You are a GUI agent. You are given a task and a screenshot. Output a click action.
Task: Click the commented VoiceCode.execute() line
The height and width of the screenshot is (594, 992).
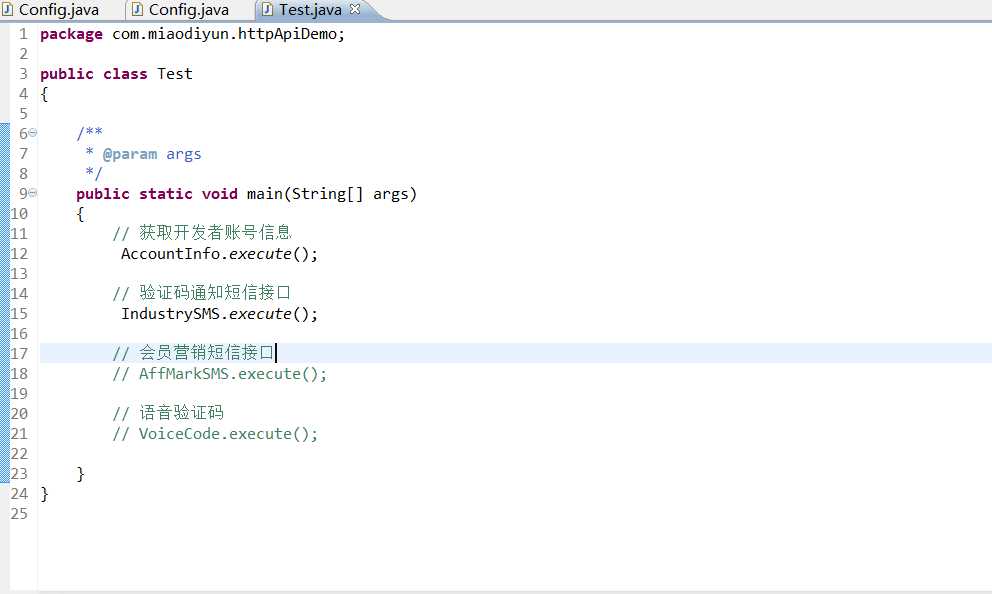215,434
